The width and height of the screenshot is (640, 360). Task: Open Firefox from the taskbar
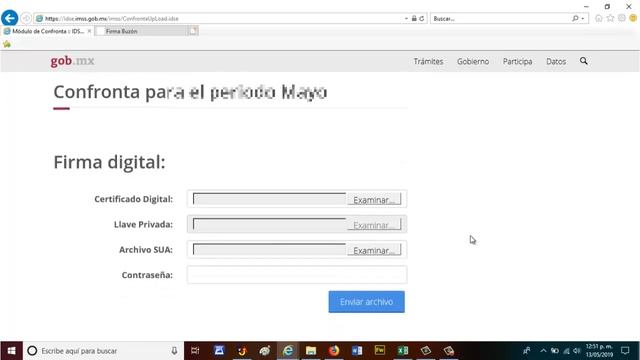click(334, 351)
